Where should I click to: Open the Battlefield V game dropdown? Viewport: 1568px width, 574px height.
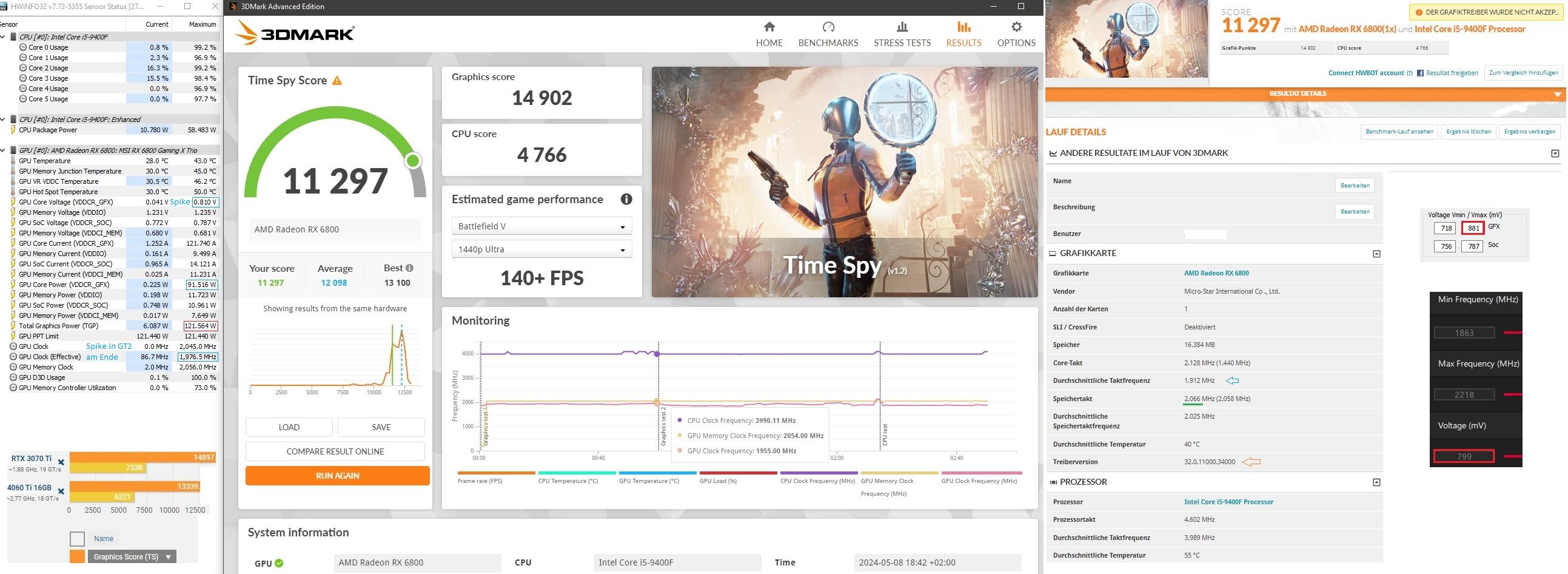(541, 226)
